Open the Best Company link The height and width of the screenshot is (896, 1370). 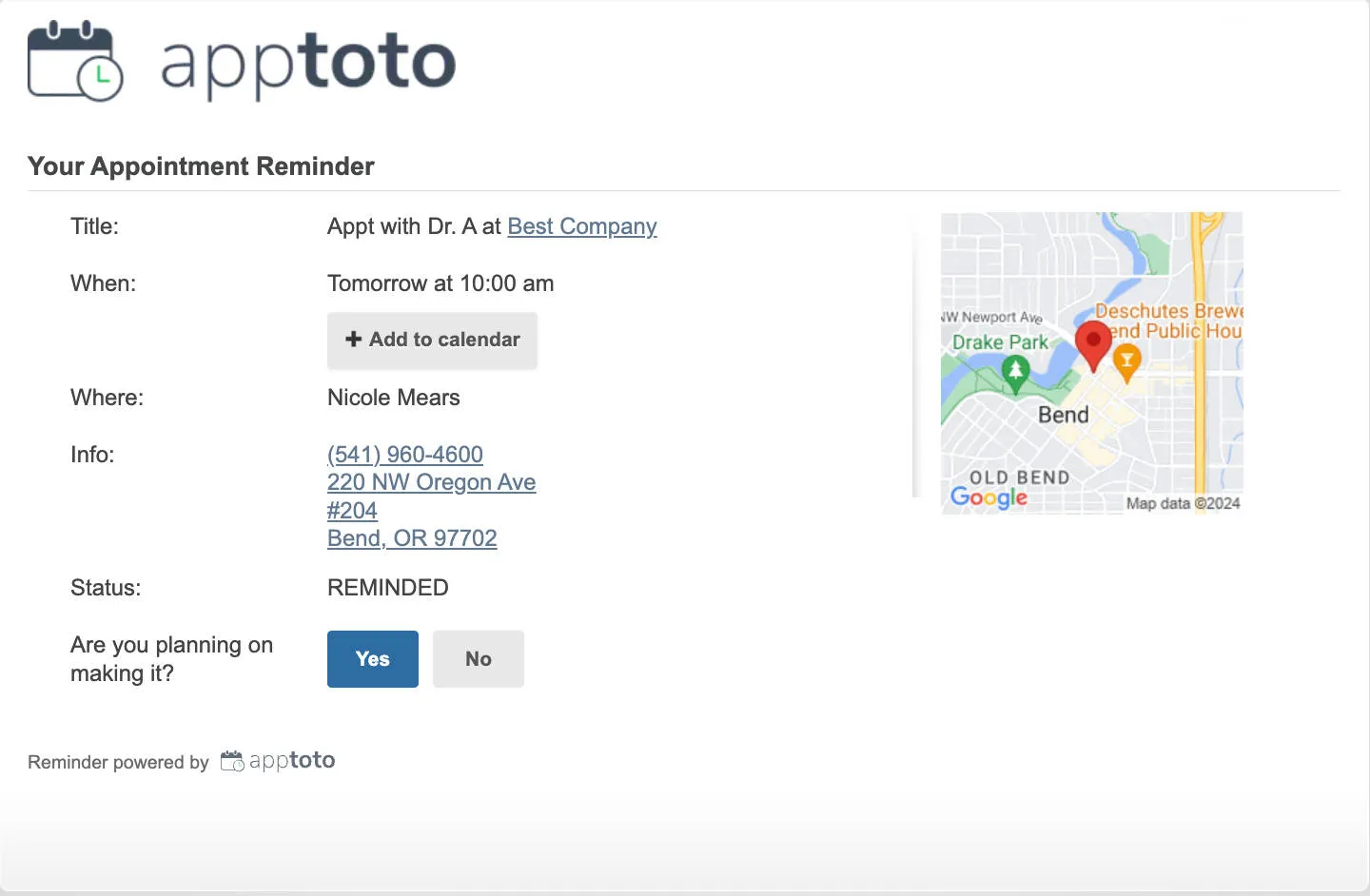coord(581,226)
